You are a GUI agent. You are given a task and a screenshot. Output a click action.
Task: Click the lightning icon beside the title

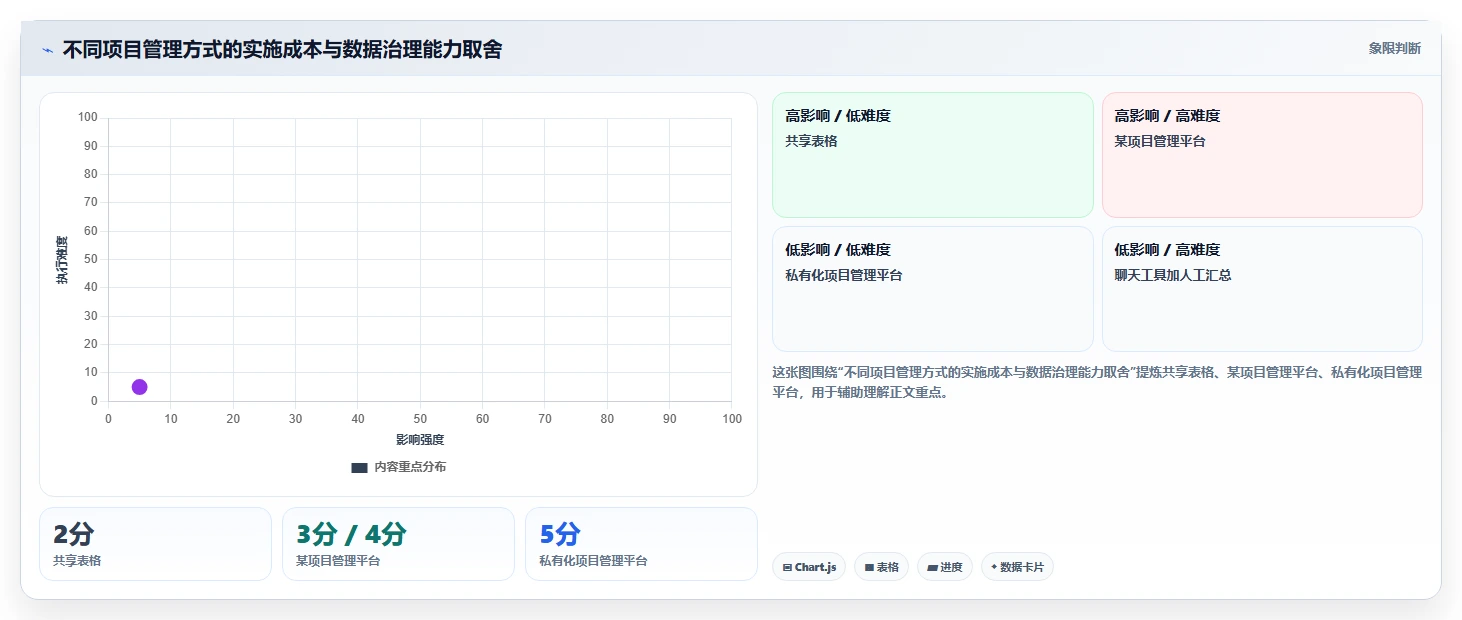(x=47, y=50)
